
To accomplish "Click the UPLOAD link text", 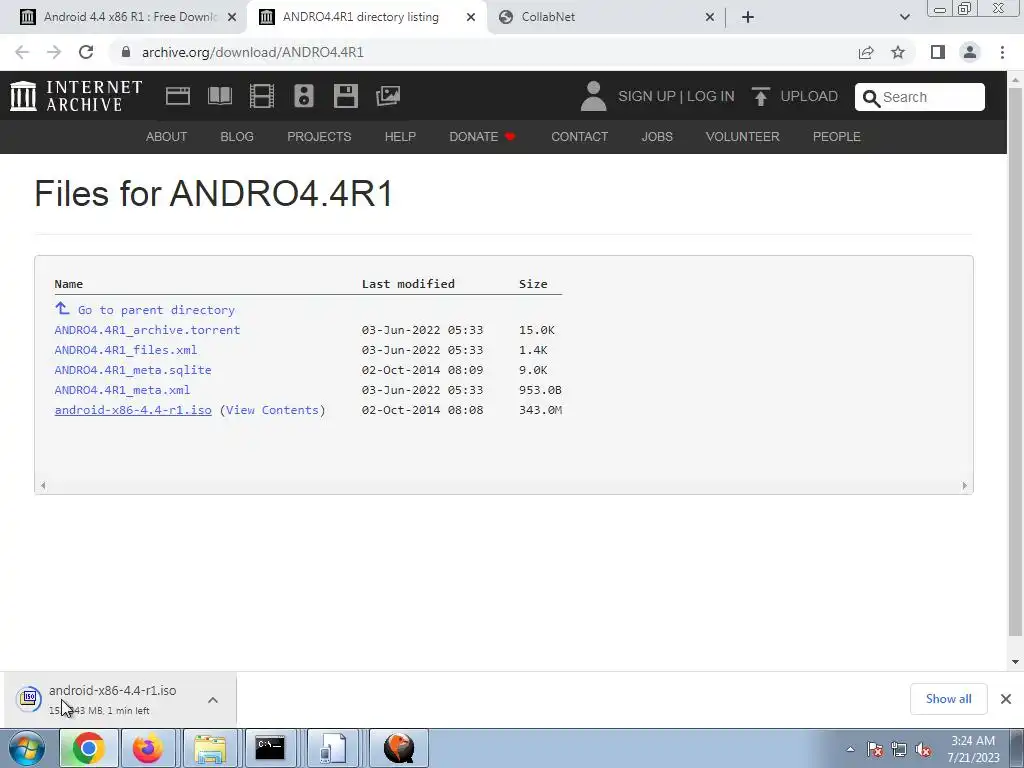I will click(x=809, y=96).
